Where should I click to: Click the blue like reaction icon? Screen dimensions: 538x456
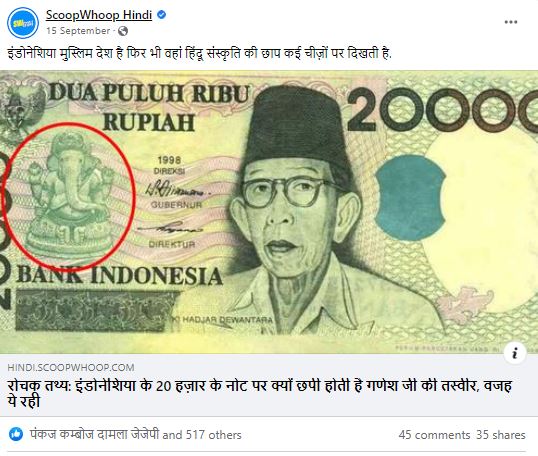click(x=15, y=434)
